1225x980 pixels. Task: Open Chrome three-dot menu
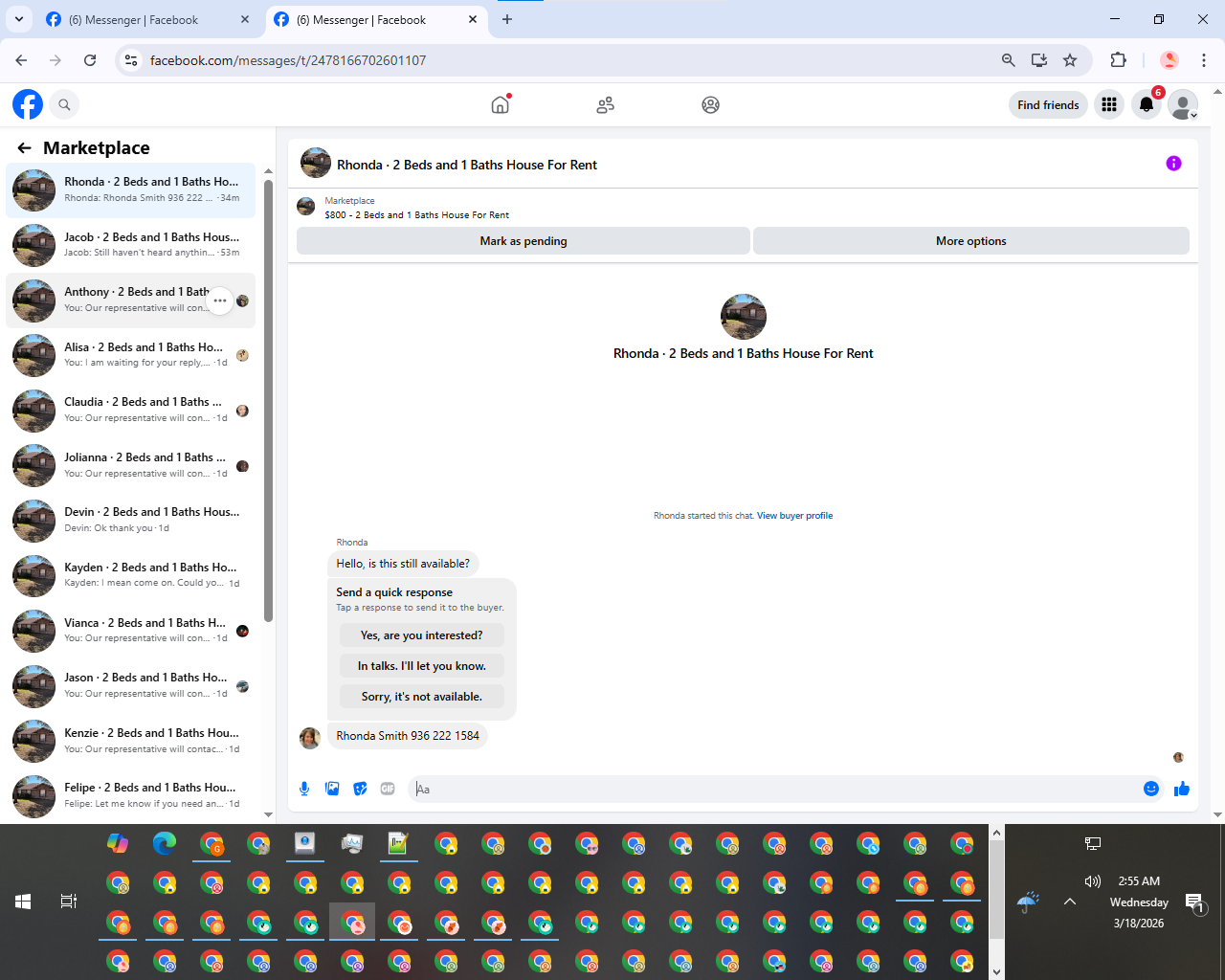point(1204,60)
